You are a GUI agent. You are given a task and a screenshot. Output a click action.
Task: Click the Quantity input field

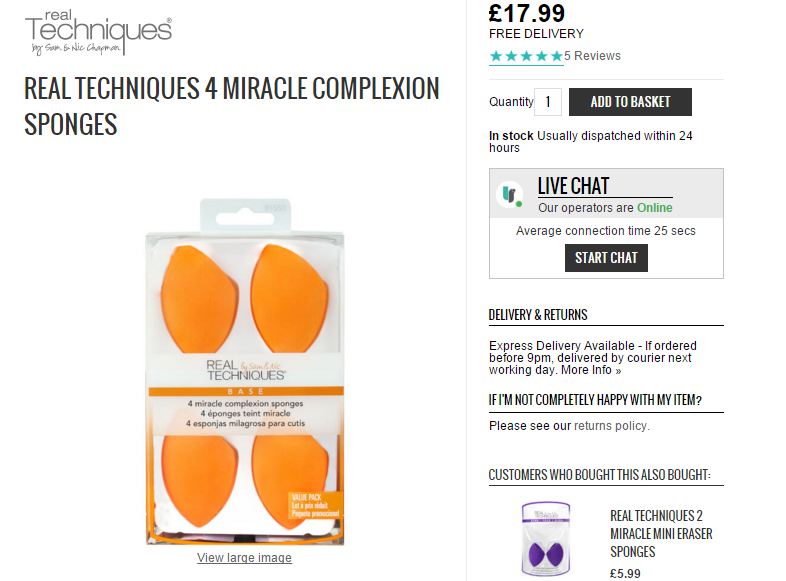(547, 102)
